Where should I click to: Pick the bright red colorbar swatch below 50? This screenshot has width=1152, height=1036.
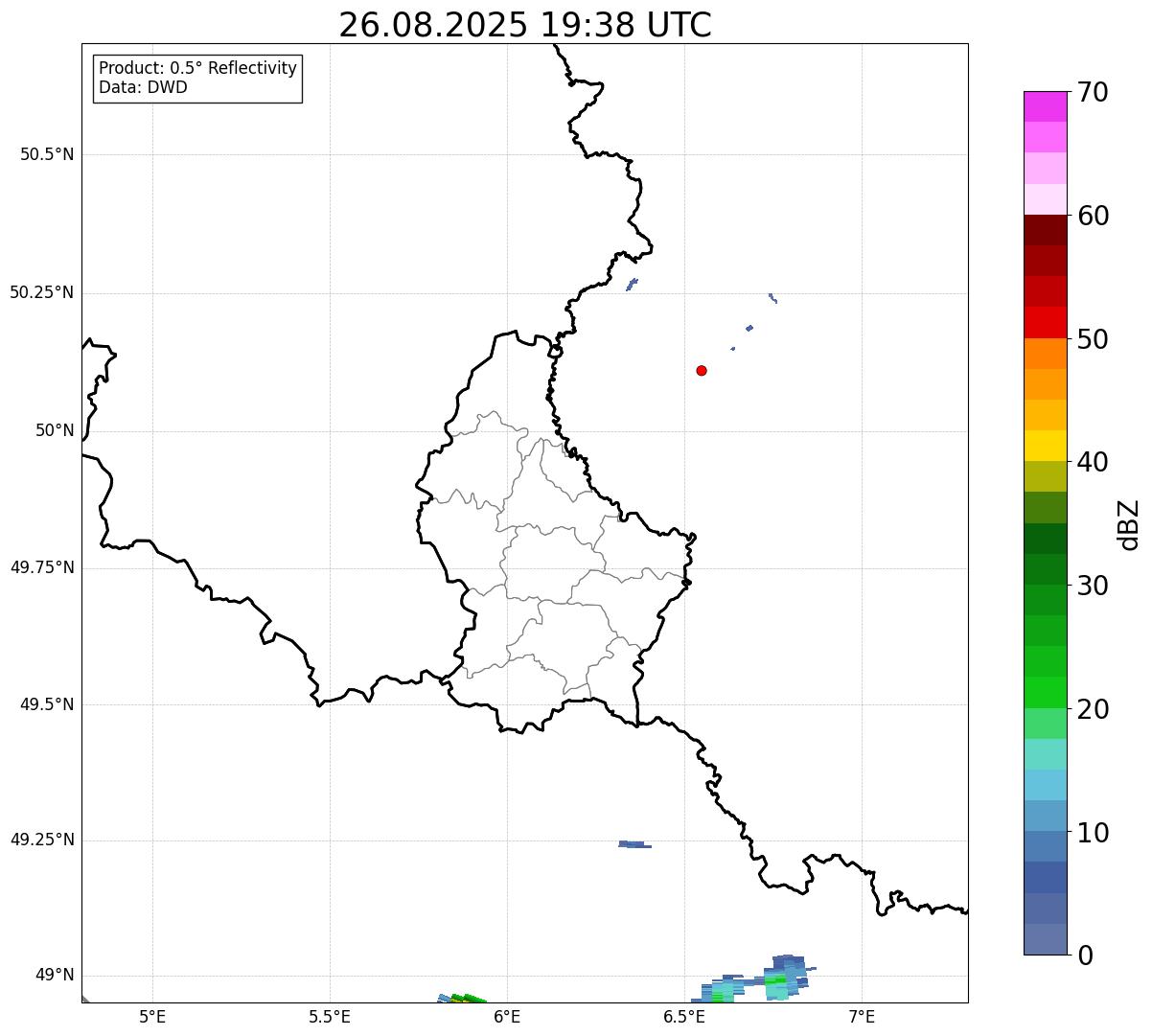tap(1045, 322)
